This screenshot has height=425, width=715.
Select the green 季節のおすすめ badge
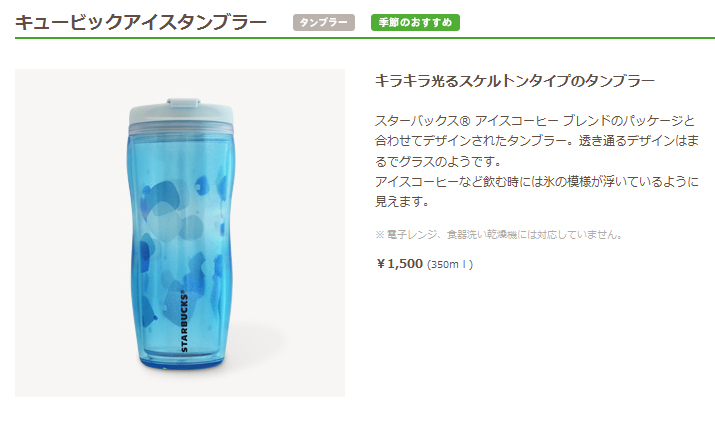pyautogui.click(x=415, y=22)
